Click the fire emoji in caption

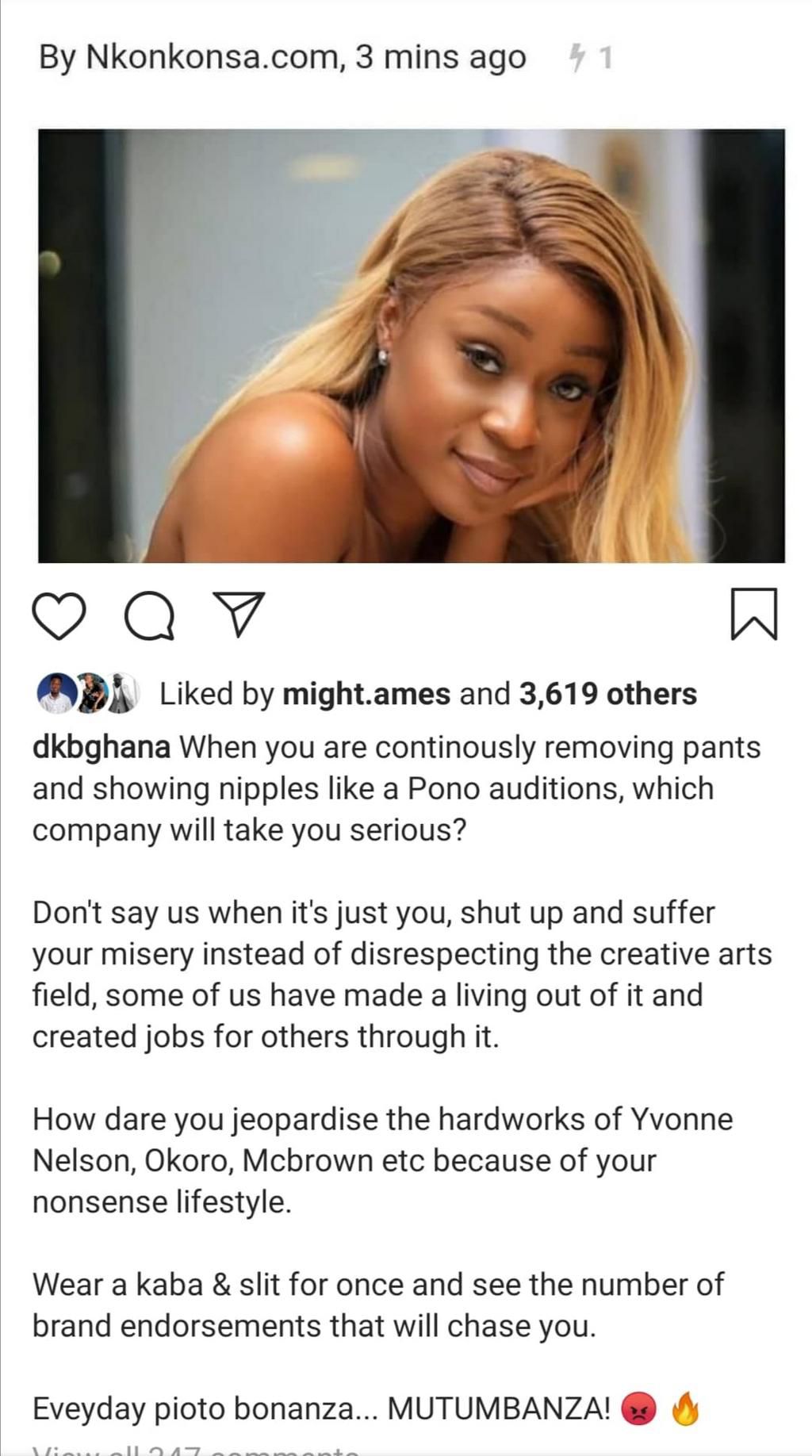(685, 1411)
